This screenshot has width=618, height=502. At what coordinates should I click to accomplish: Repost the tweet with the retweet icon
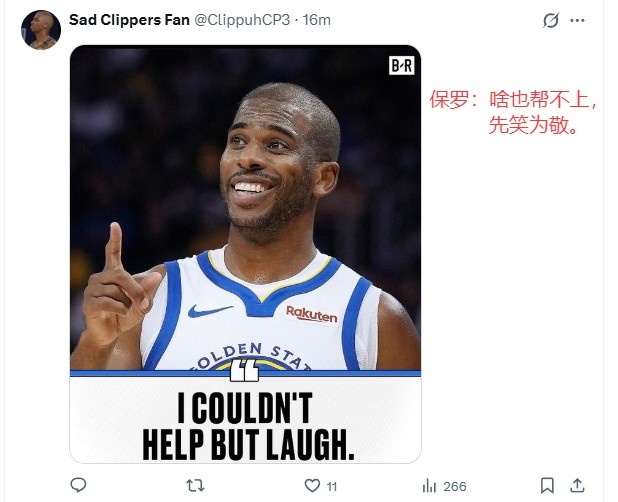(195, 485)
